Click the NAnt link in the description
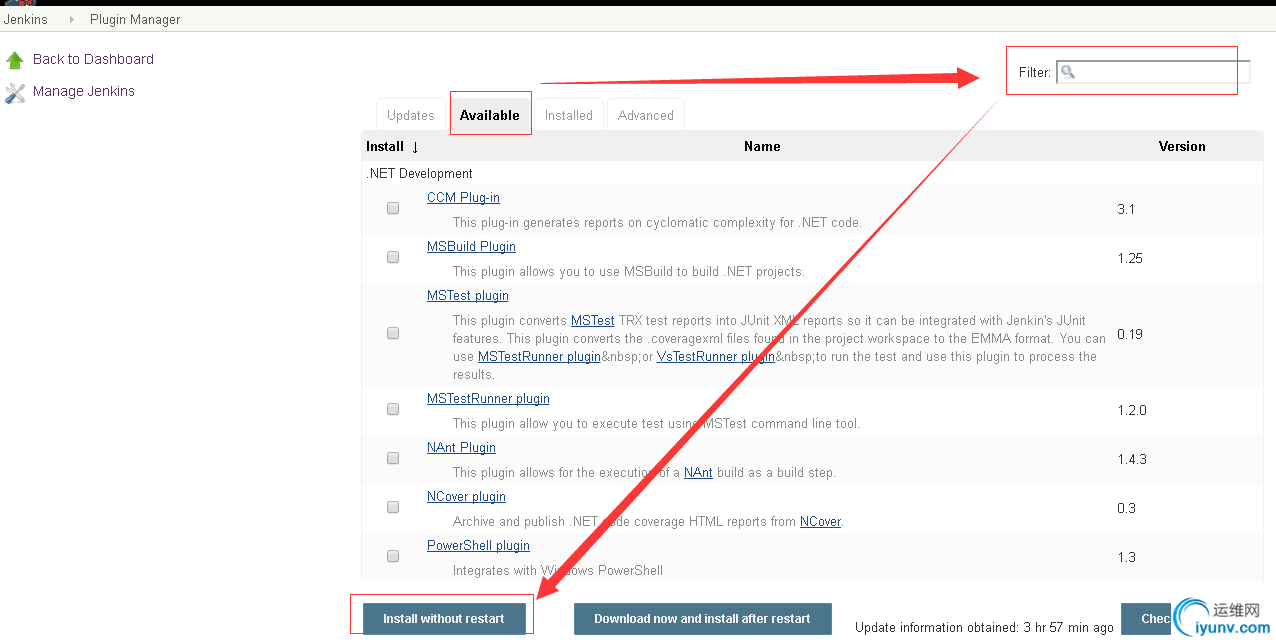Viewport: 1276px width, 644px height. (698, 472)
